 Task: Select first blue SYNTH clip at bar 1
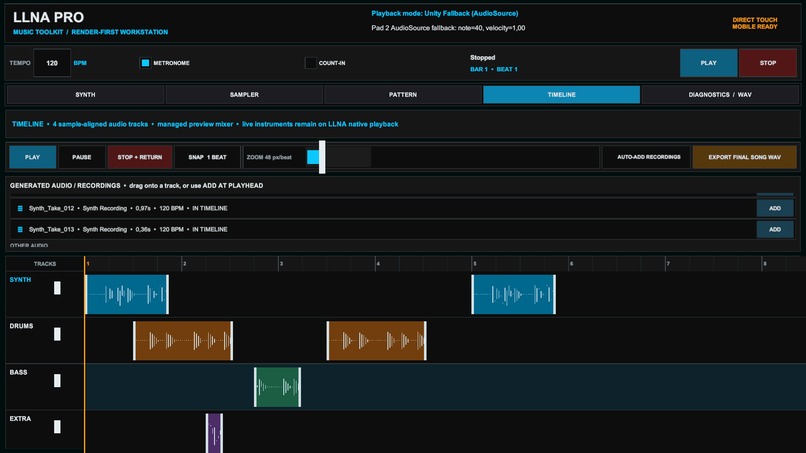(x=127, y=294)
